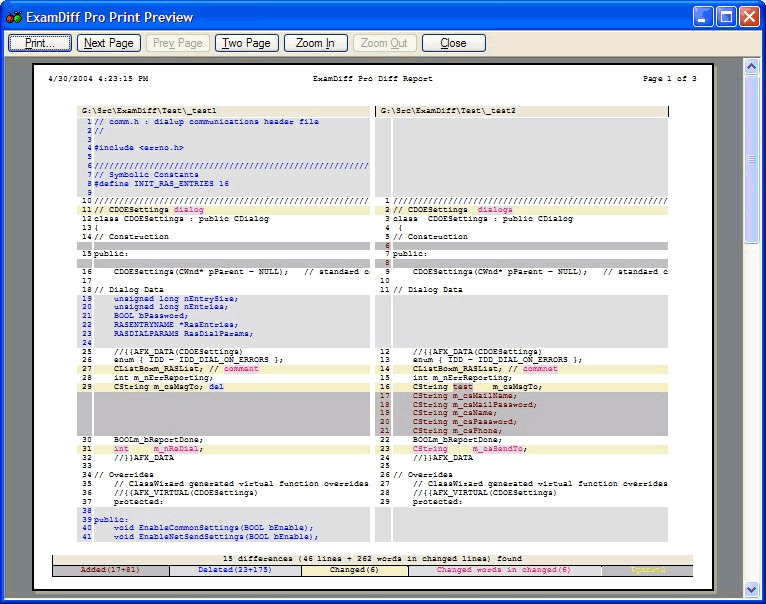This screenshot has height=604, width=766.
Task: Zoom In on the preview
Action: [316, 43]
